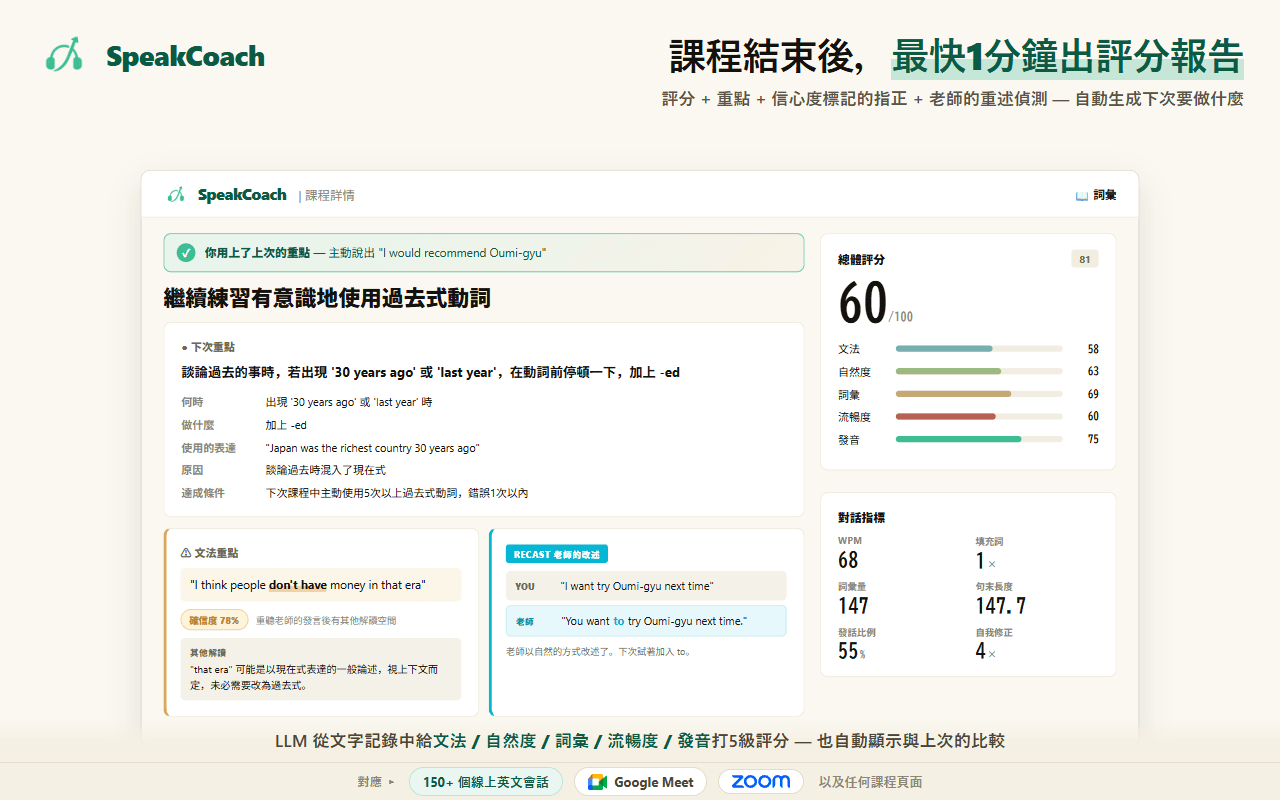
Task: Click the small SpeakCoach icon inside the report card
Action: tap(176, 195)
